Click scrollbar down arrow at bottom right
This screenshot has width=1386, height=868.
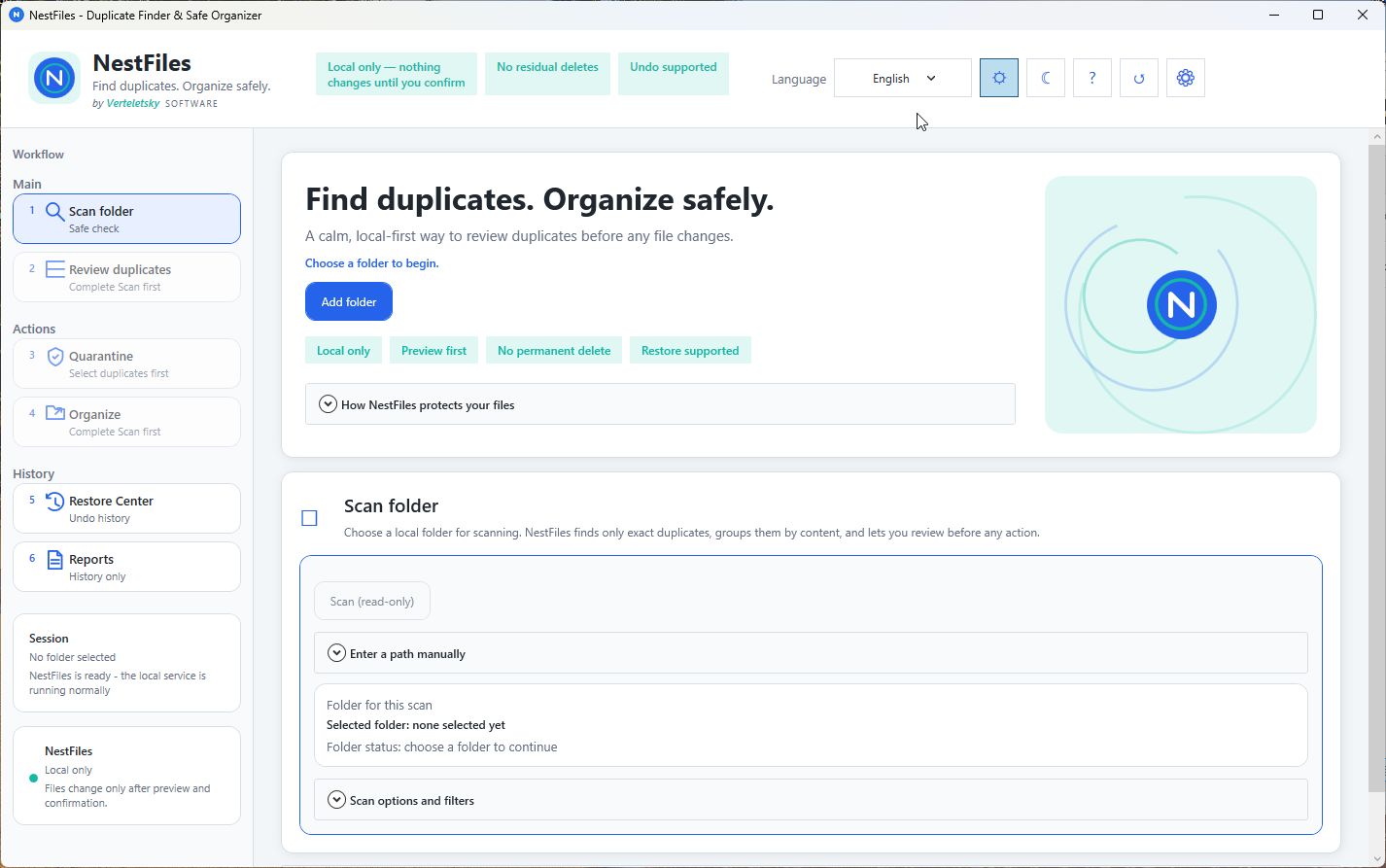[1376, 857]
